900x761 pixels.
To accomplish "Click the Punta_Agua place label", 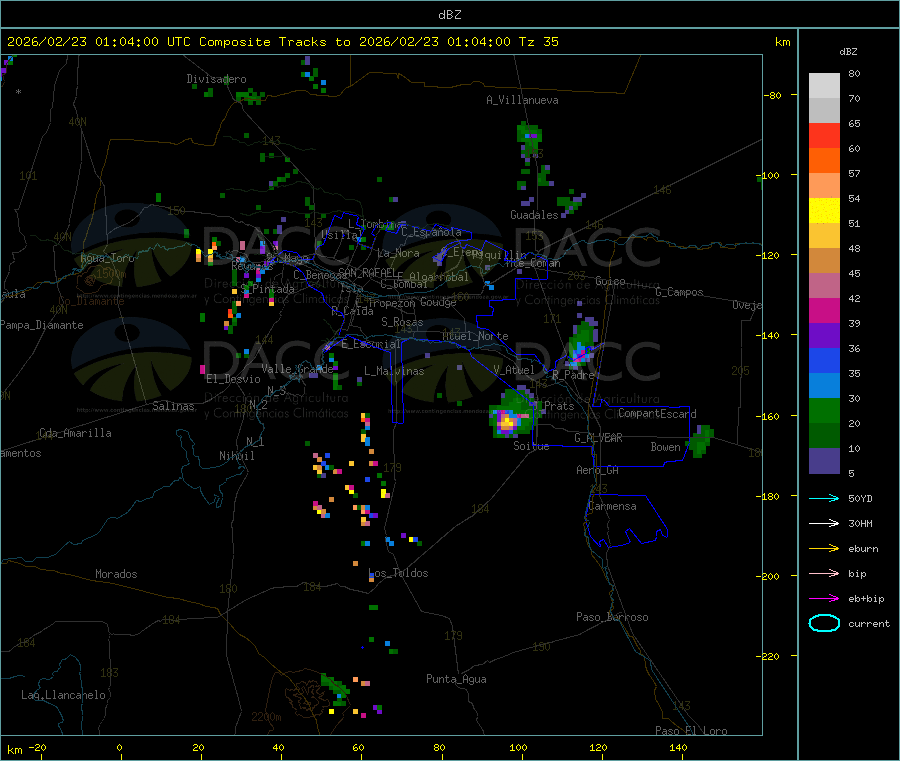I will (x=456, y=679).
